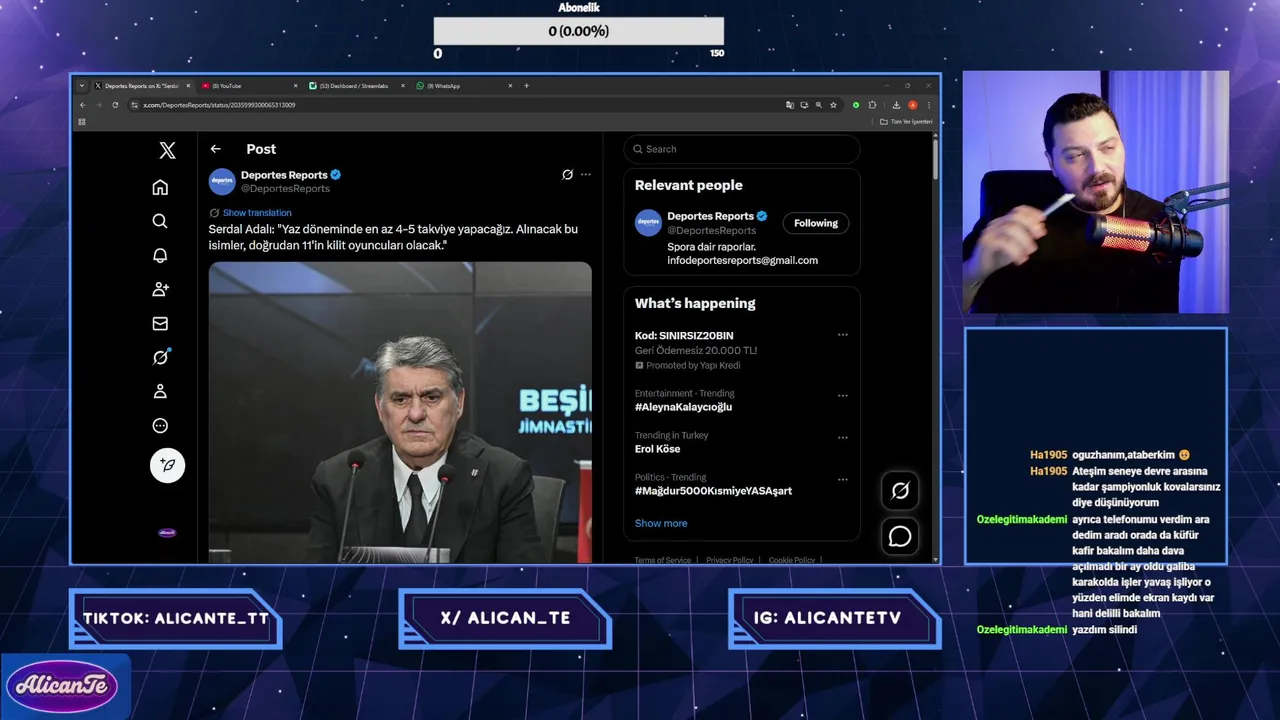
Task: Click Following button for Deportes Reports
Action: (816, 223)
